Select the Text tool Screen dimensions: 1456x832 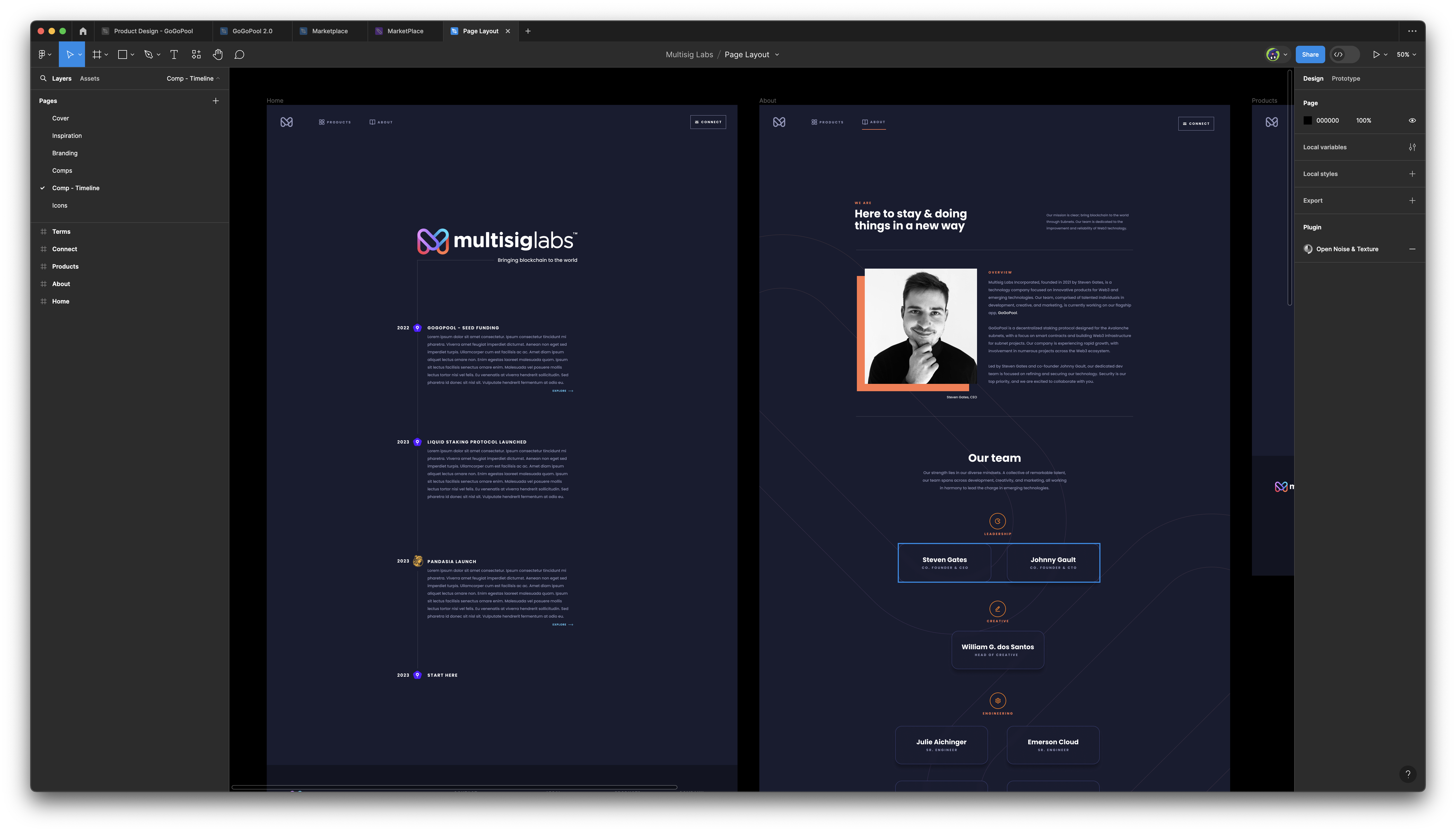tap(174, 54)
